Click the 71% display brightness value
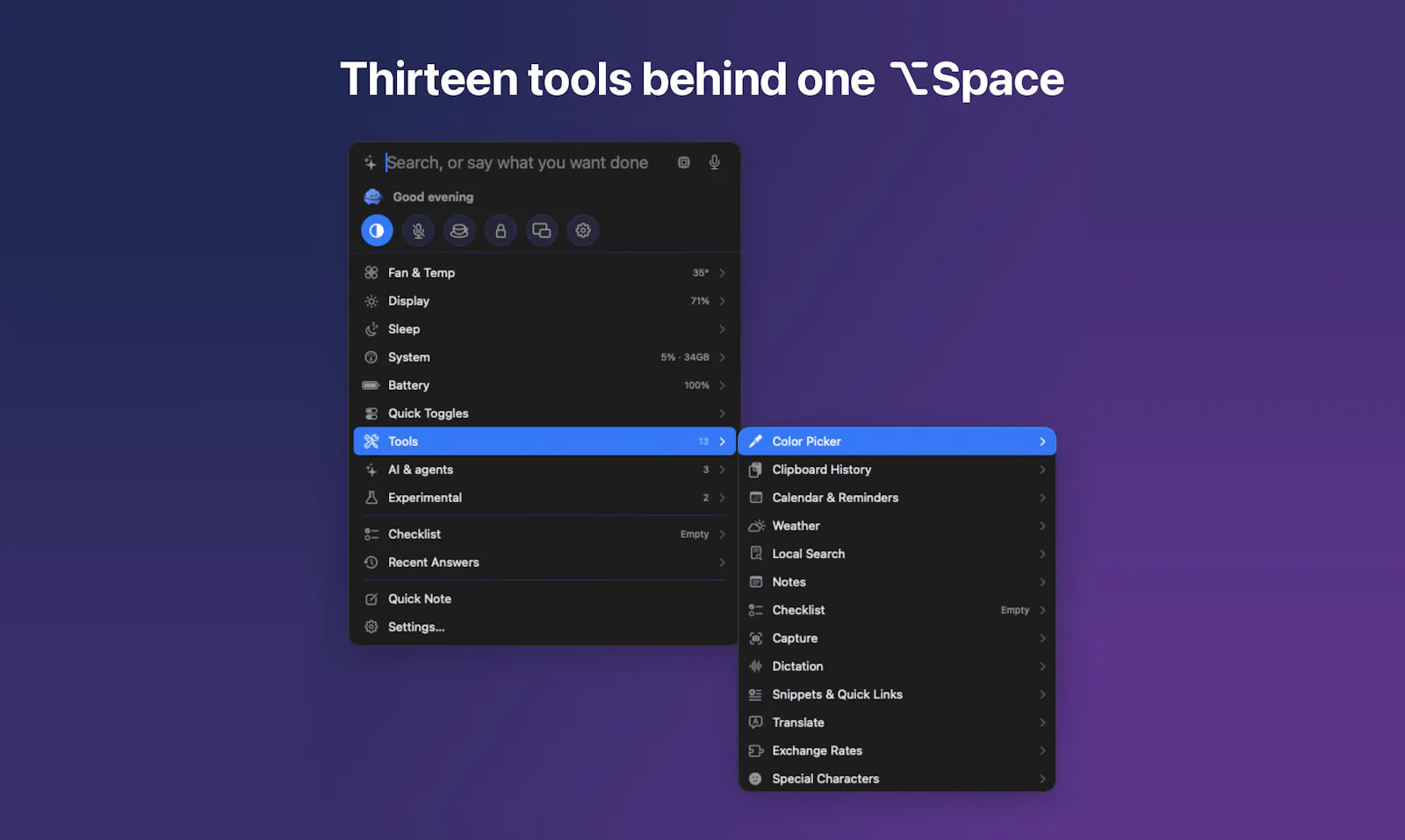 tap(700, 301)
